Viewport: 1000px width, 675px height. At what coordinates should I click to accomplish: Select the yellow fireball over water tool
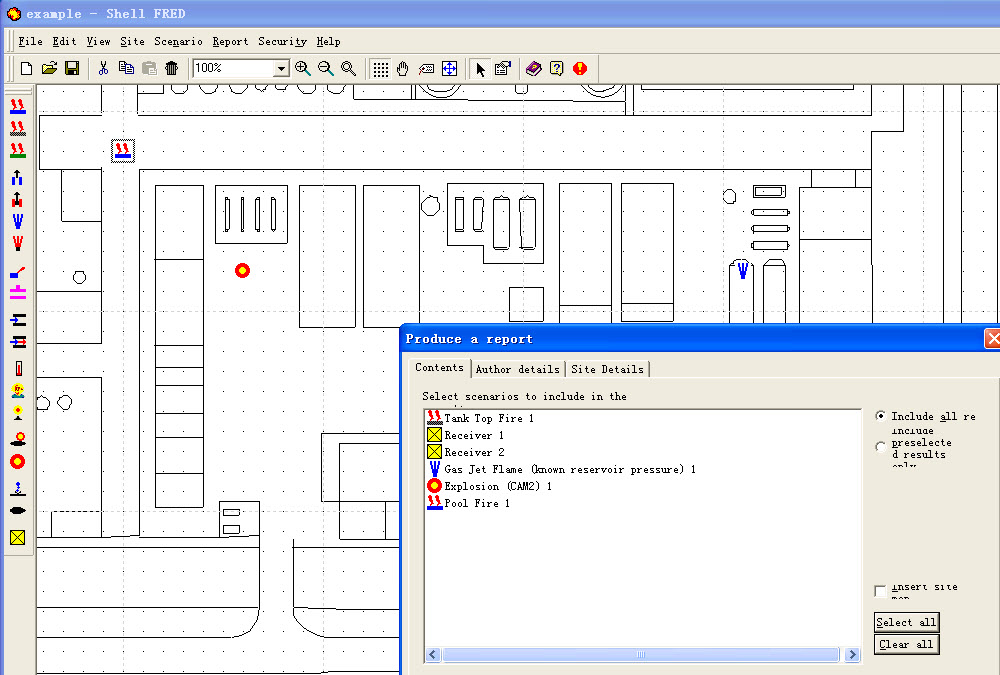pyautogui.click(x=18, y=390)
